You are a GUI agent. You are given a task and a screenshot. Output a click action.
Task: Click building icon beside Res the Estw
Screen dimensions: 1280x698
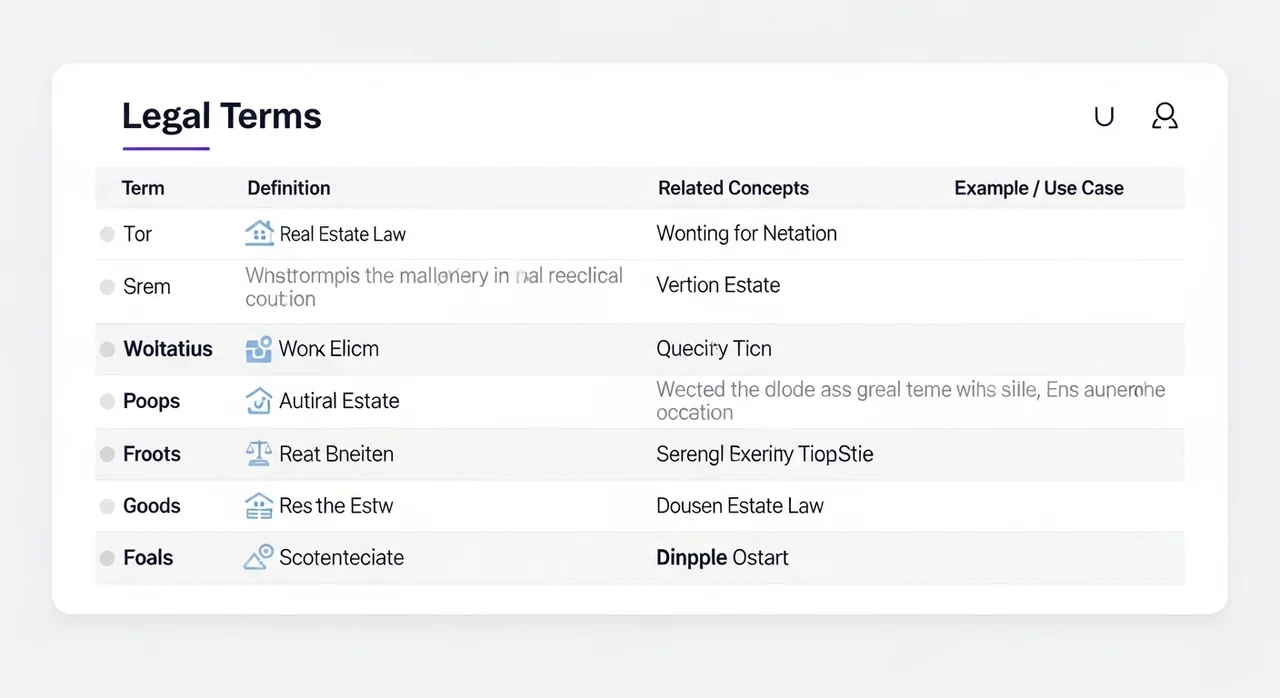259,506
